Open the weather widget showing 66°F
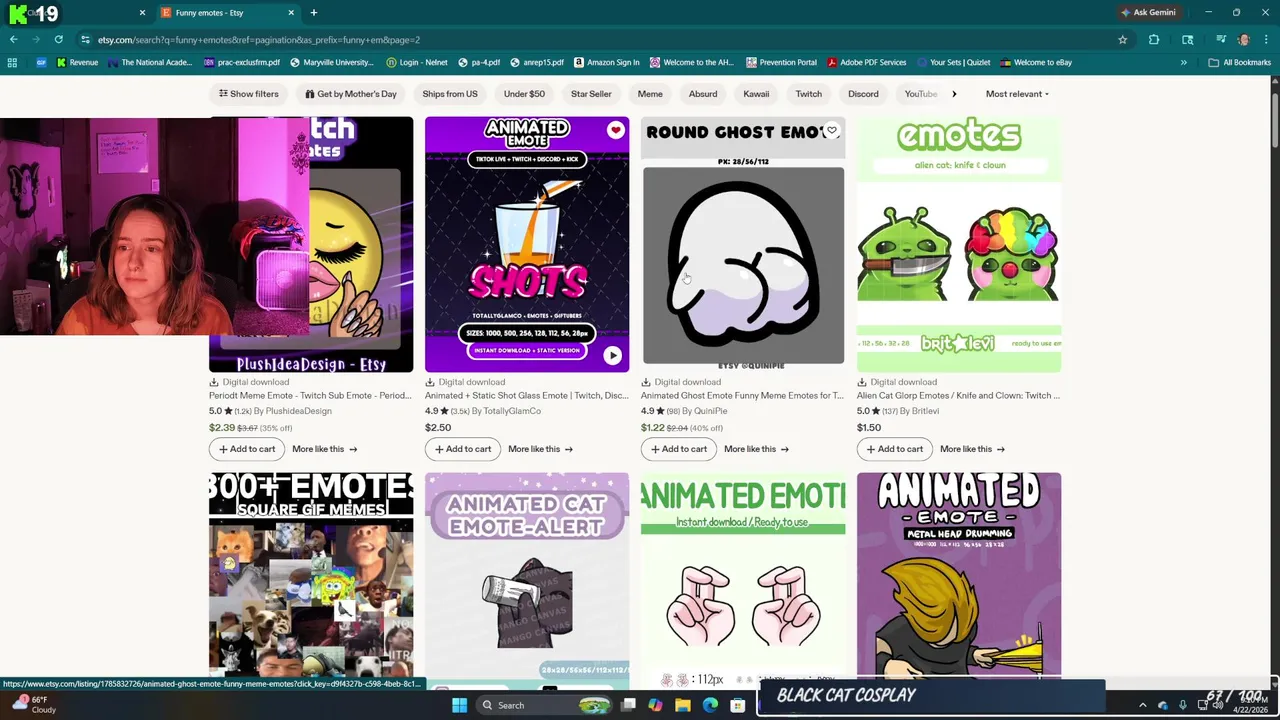1280x720 pixels. [35, 705]
